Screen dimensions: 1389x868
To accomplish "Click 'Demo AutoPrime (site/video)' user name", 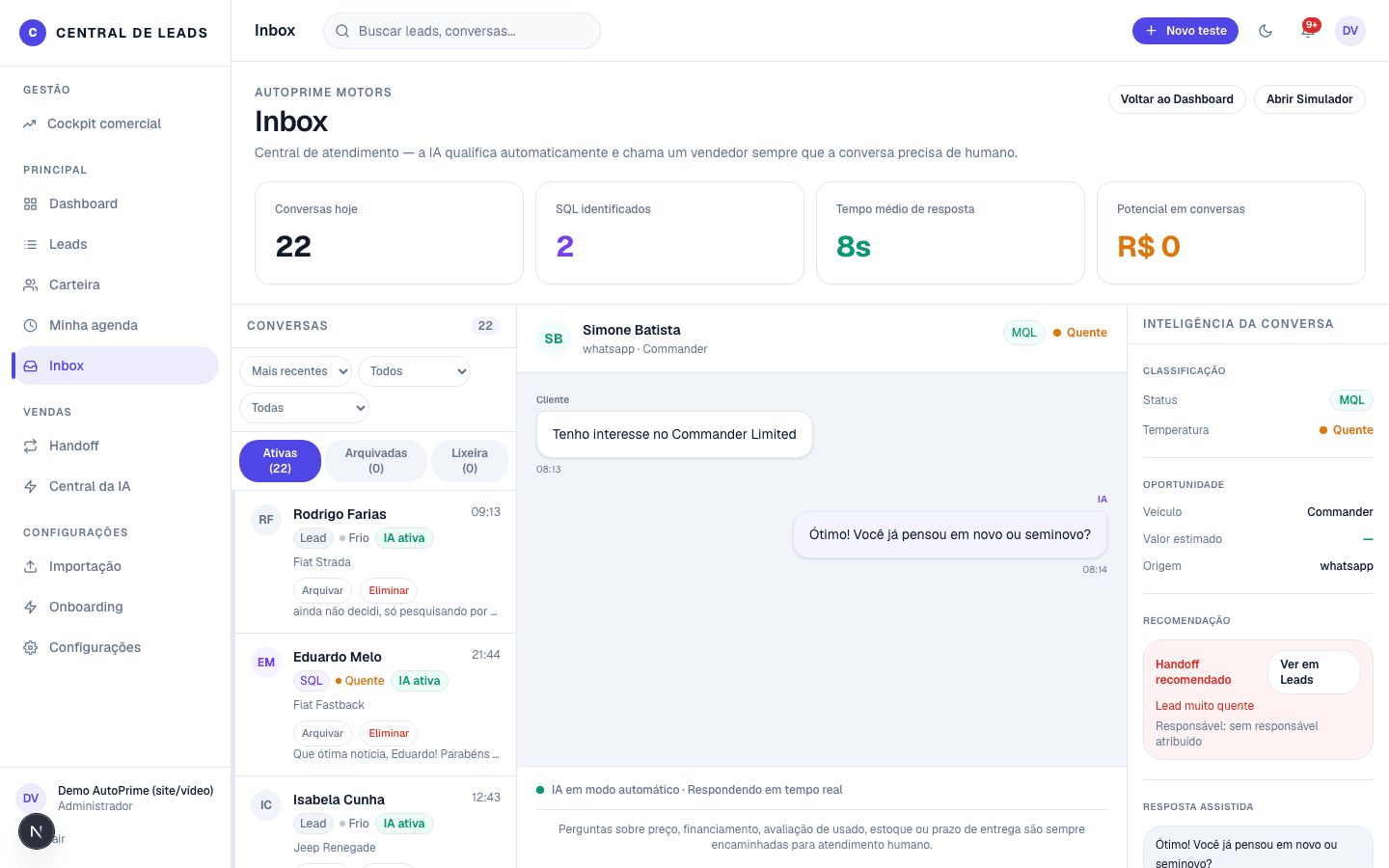I will click(136, 791).
